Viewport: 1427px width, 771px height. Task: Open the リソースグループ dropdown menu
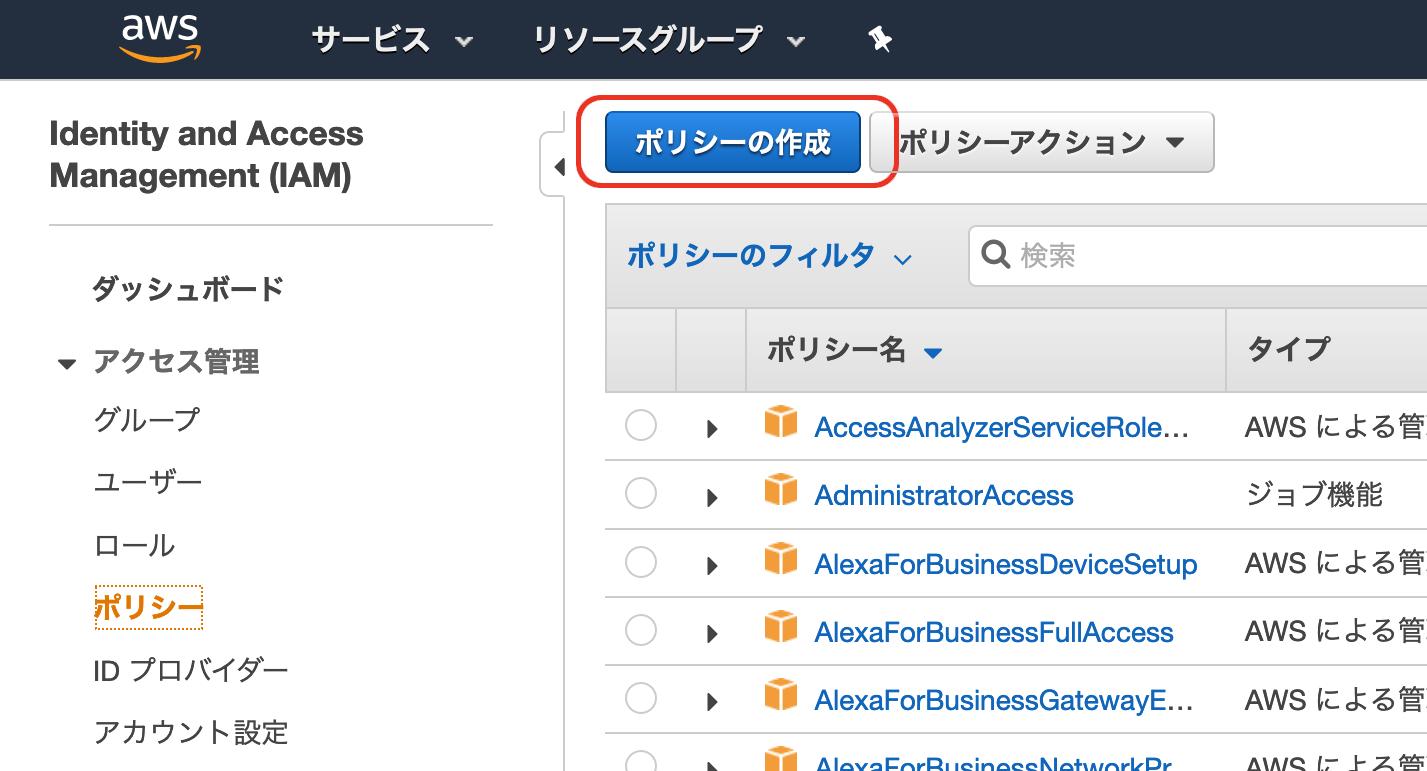point(668,40)
